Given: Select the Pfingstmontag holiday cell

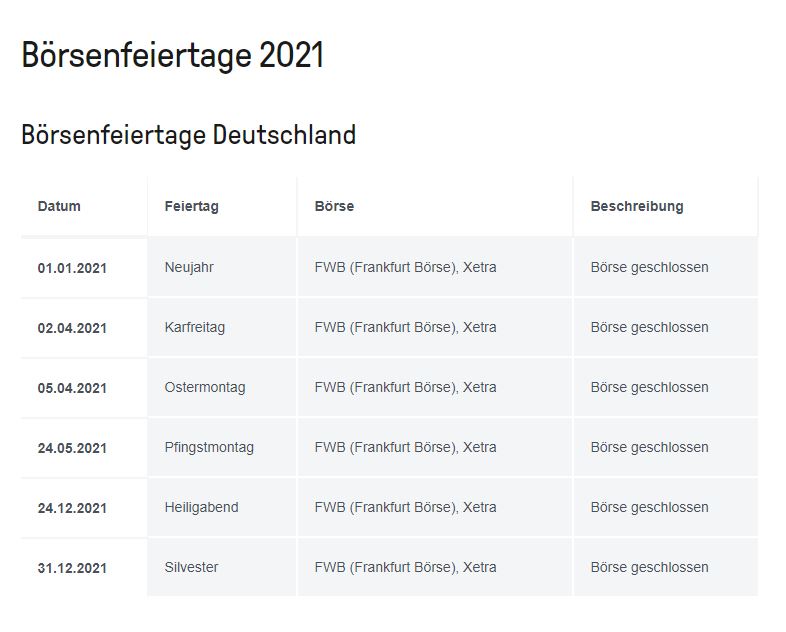Looking at the screenshot, I should click(209, 447).
